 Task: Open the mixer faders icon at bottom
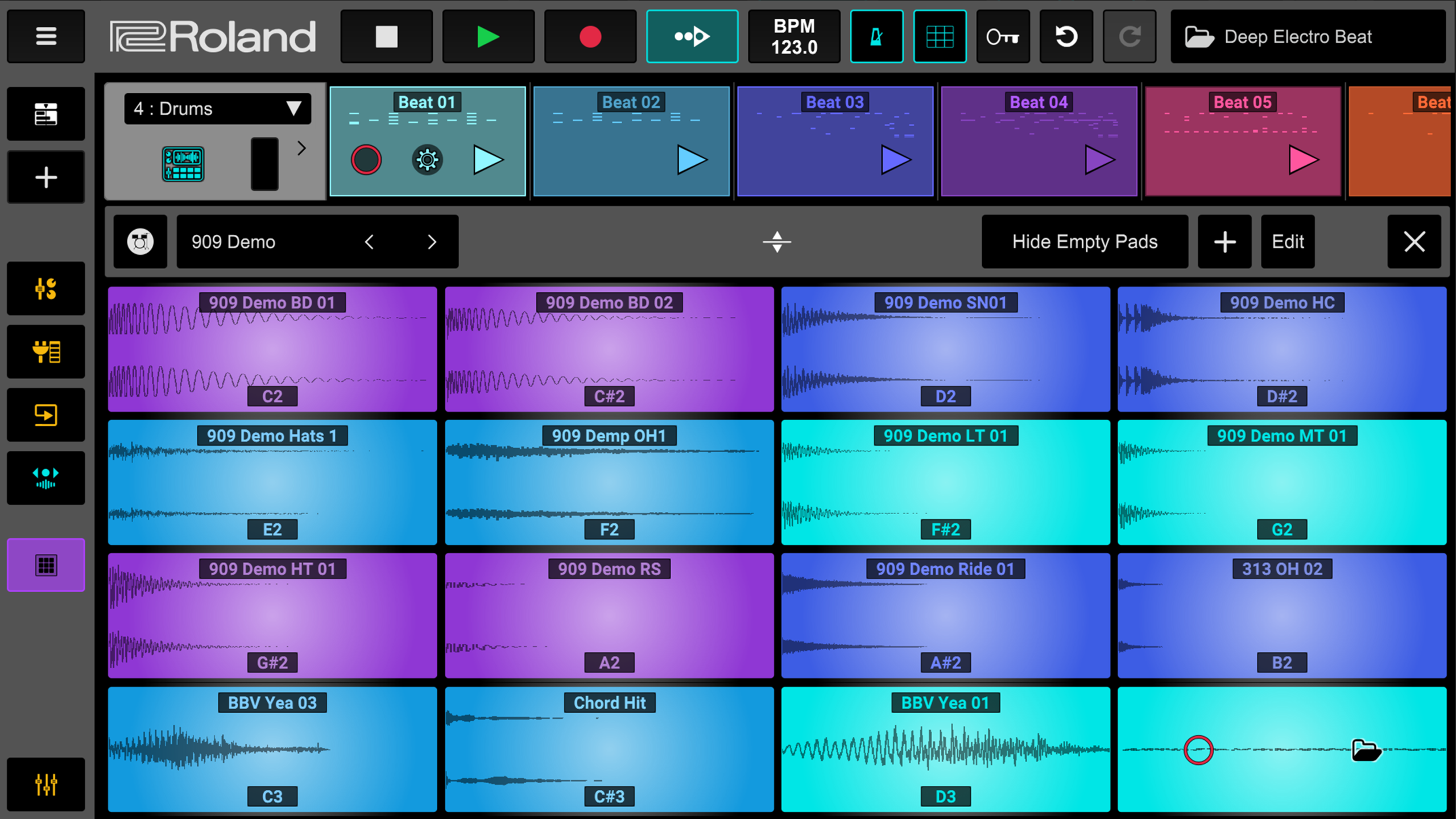pos(45,784)
